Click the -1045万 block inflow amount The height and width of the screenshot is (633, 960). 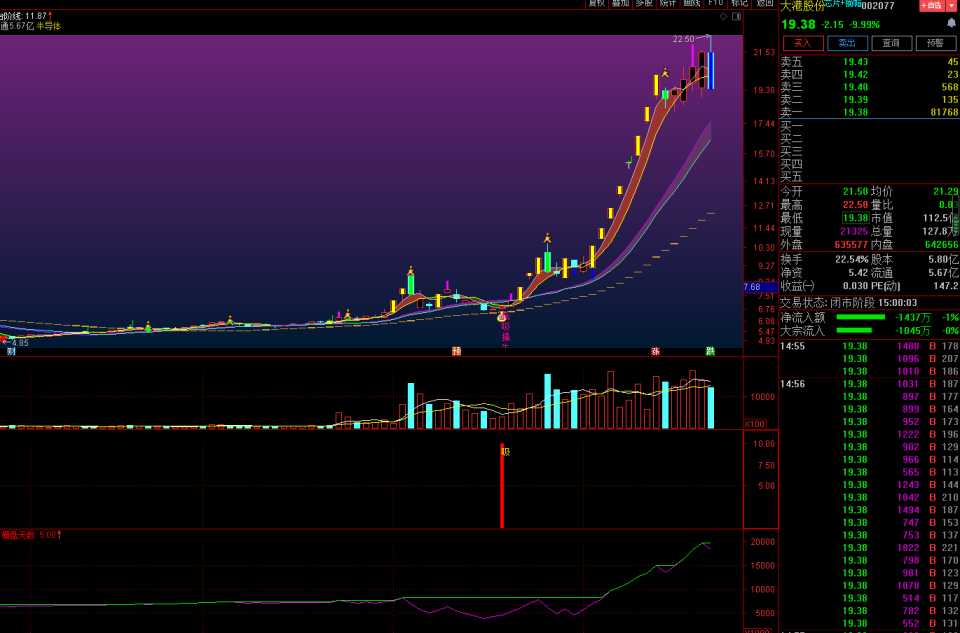coord(913,331)
